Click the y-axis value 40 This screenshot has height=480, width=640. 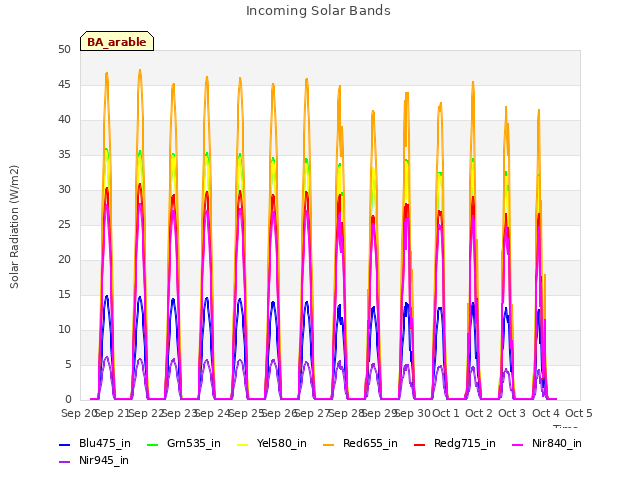[64, 120]
